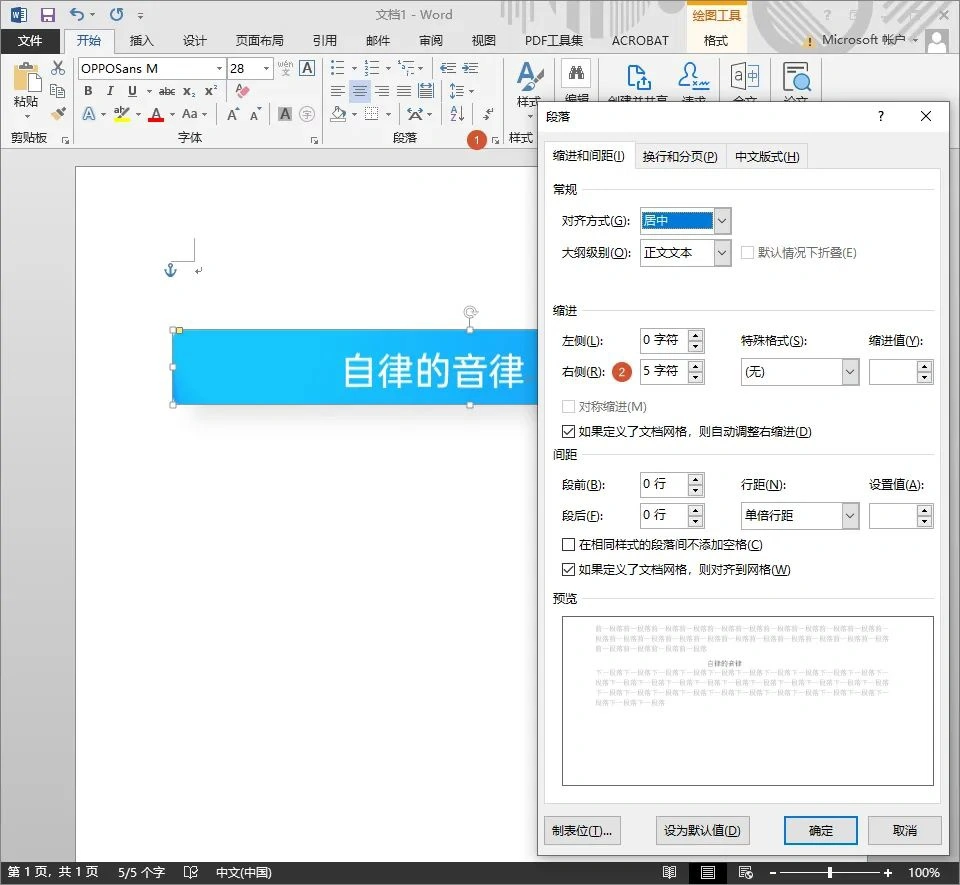Switch to the 换行和分页 tab
This screenshot has width=960, height=885.
[x=680, y=156]
